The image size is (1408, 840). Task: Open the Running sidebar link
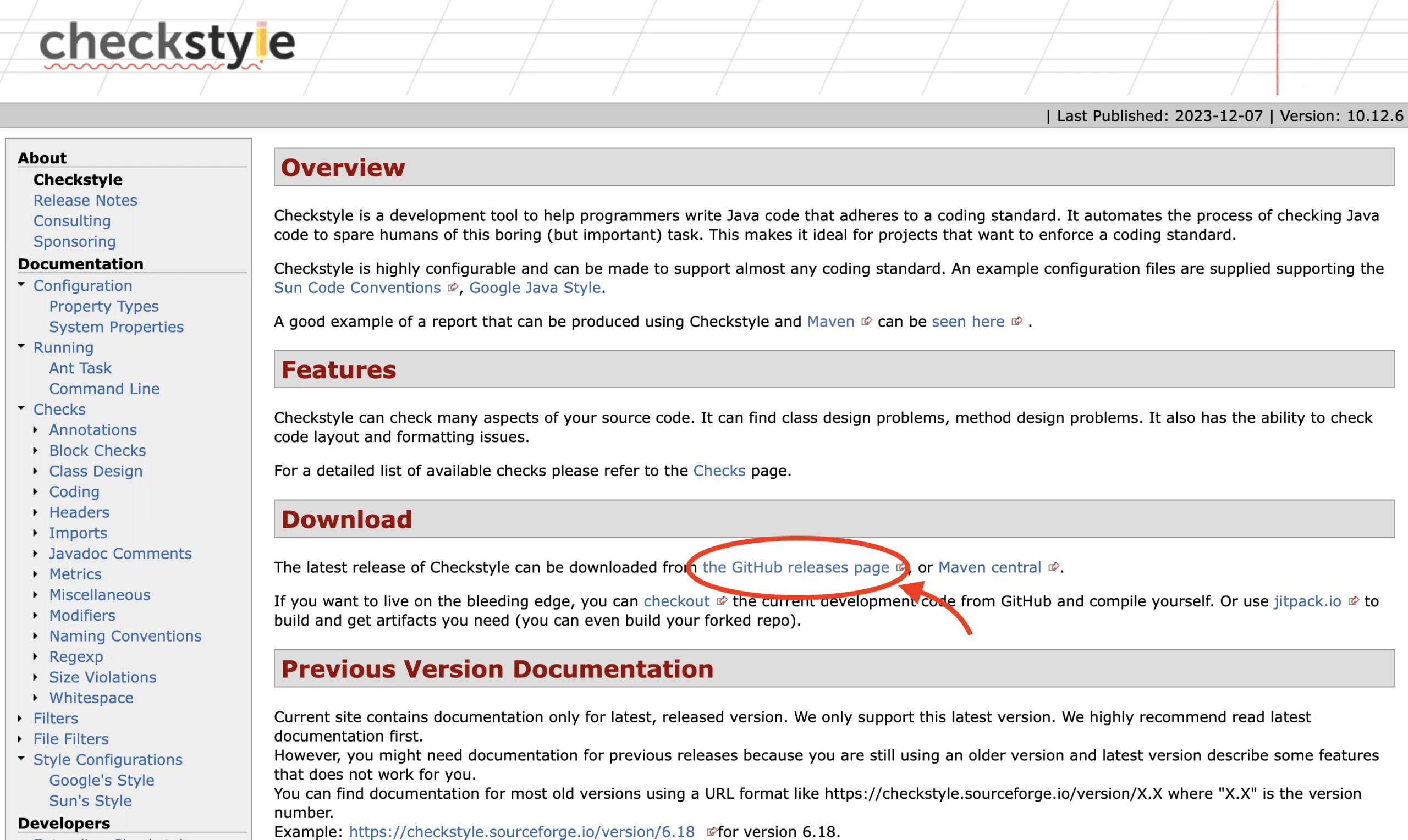[x=63, y=347]
